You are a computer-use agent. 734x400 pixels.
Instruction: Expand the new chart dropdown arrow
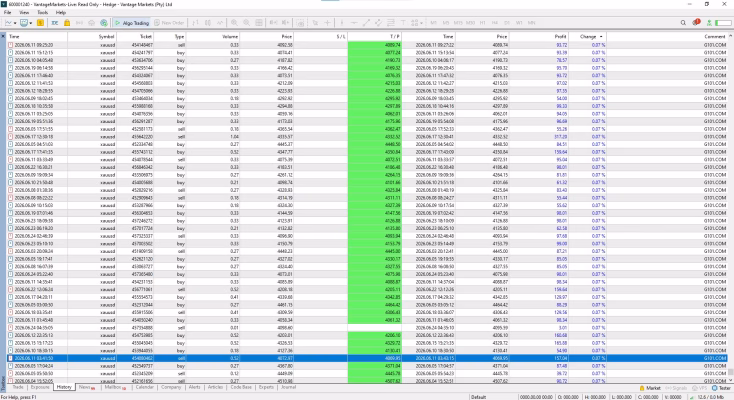15,23
